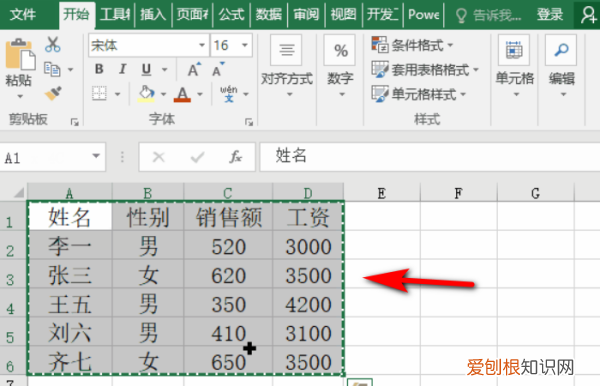
Task: Open the clipboard pane launcher
Action: [x=74, y=122]
